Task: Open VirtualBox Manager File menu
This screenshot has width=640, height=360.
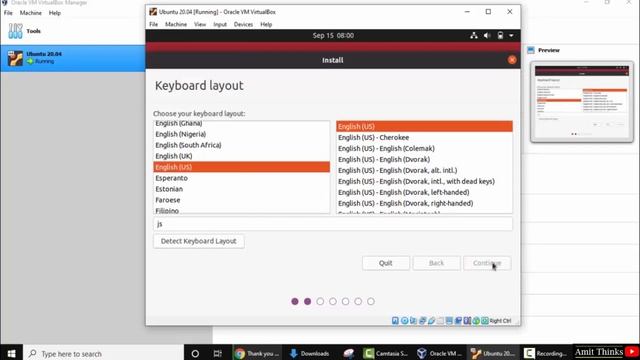Action: click(8, 13)
